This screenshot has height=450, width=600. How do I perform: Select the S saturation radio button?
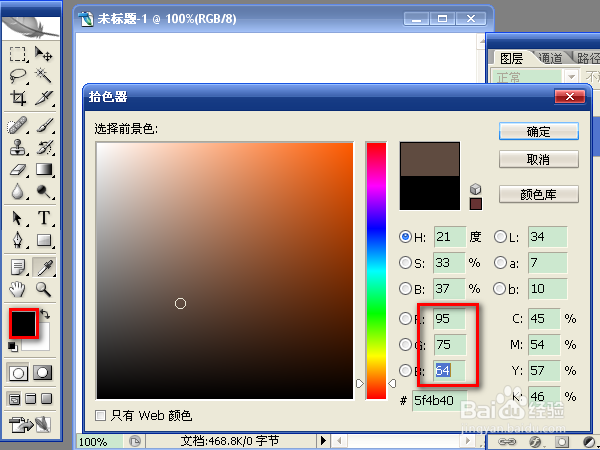point(405,262)
